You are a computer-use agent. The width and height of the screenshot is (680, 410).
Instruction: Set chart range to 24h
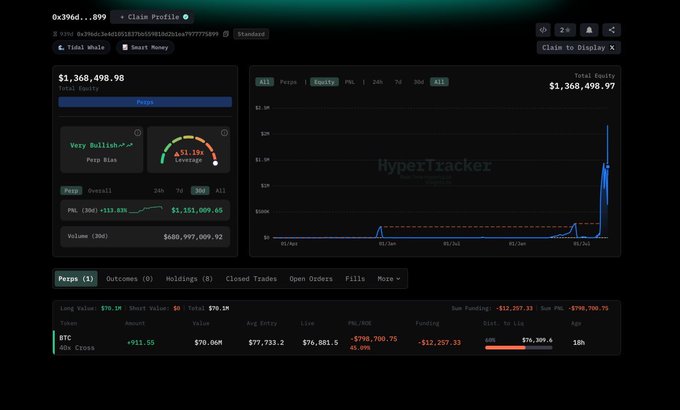pyautogui.click(x=378, y=82)
